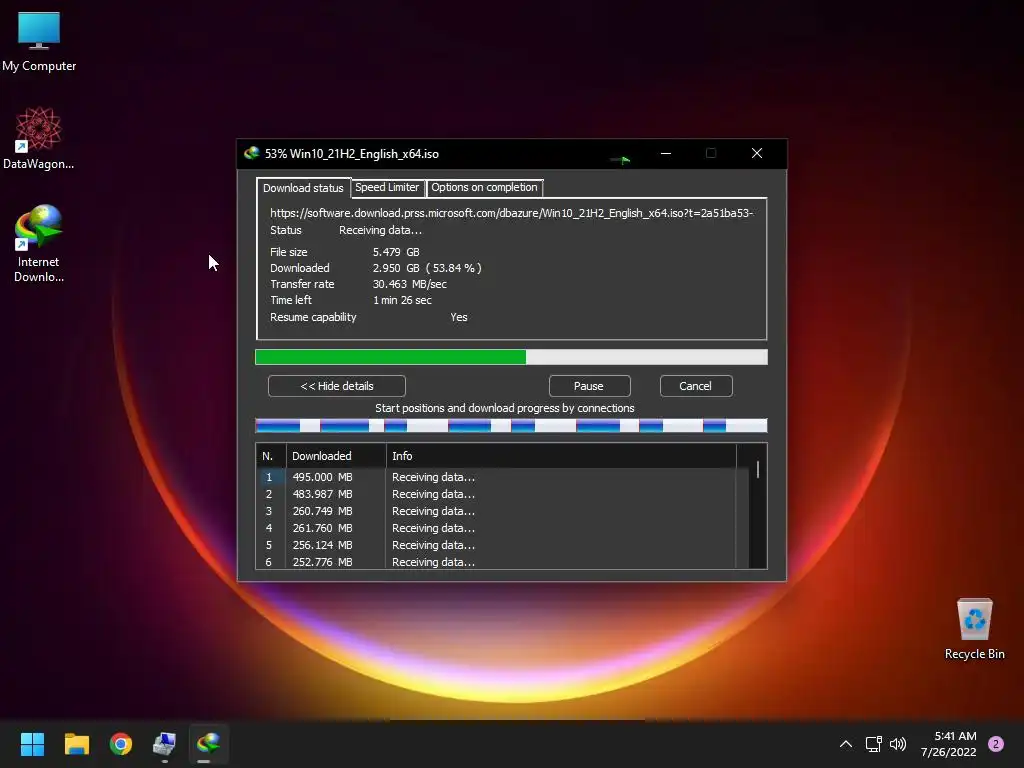Viewport: 1024px width, 768px height.
Task: Minimize the IDM download window
Action: (x=666, y=153)
